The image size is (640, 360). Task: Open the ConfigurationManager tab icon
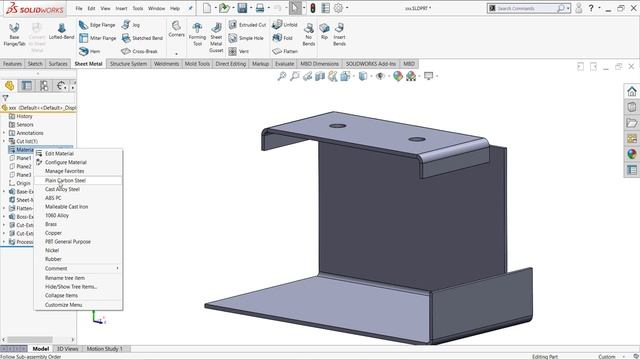click(44, 85)
